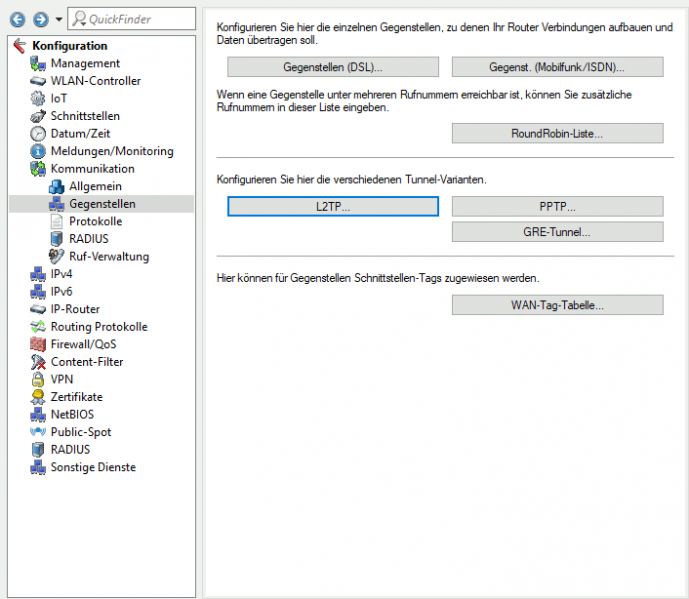Image resolution: width=689 pixels, height=599 pixels.
Task: Click the L2TP tunnel configuration button
Action: pyautogui.click(x=333, y=206)
